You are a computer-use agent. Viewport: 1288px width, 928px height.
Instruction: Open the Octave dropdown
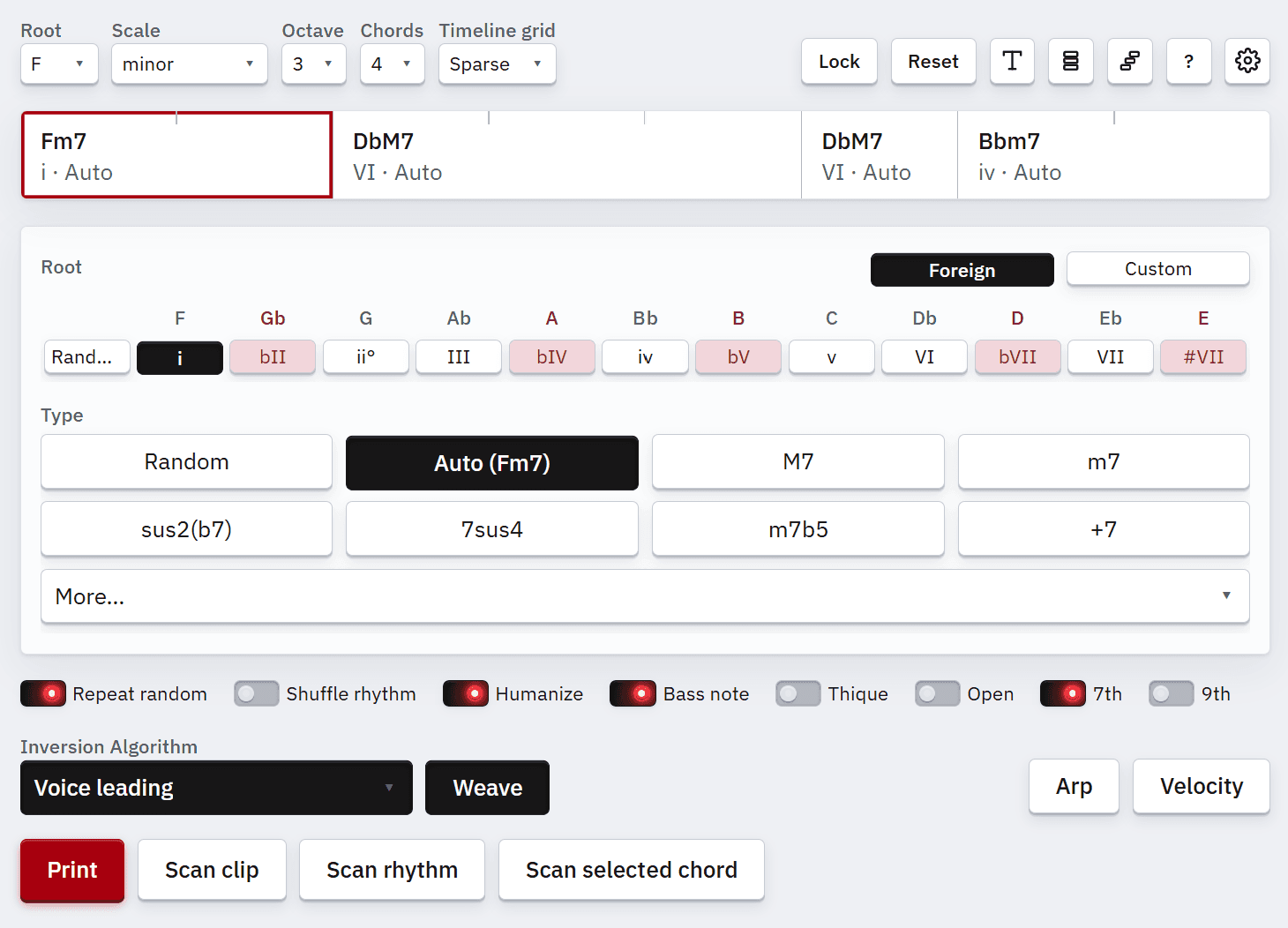point(314,64)
